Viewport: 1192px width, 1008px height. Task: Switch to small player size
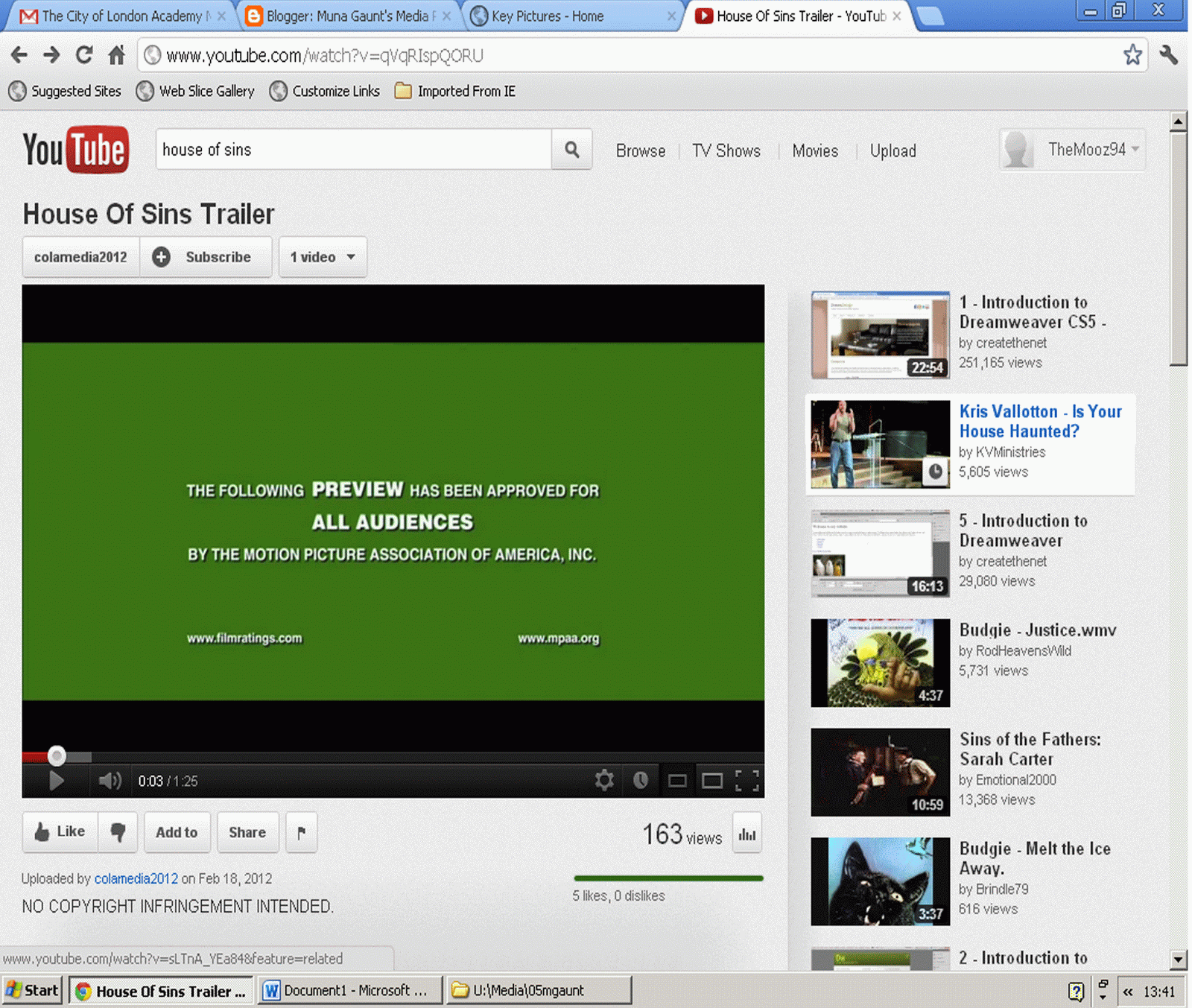coord(677,781)
